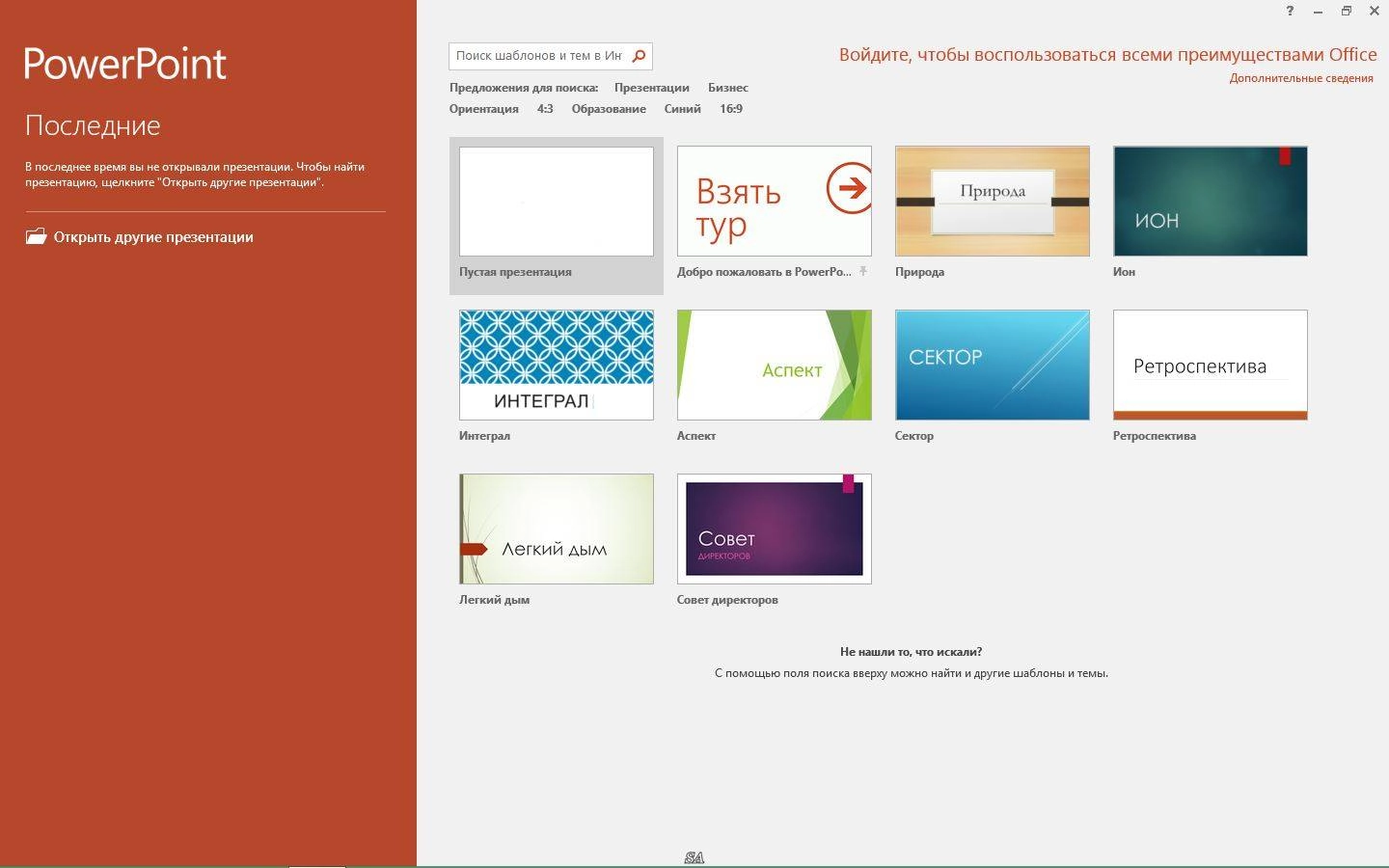The image size is (1389, 868).
Task: Click the Природа caption under its thumbnail
Action: click(919, 272)
